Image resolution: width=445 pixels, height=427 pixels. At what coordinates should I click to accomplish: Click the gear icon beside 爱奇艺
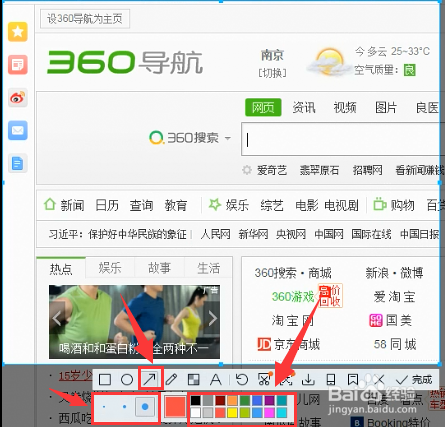tap(247, 170)
